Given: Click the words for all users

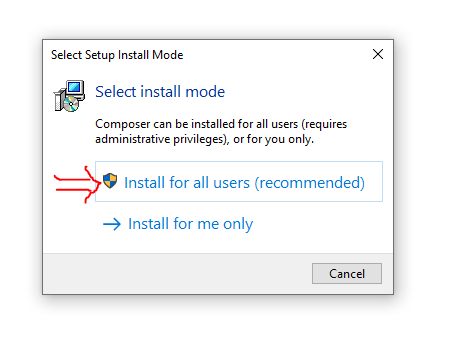Looking at the screenshot, I should (209, 183).
